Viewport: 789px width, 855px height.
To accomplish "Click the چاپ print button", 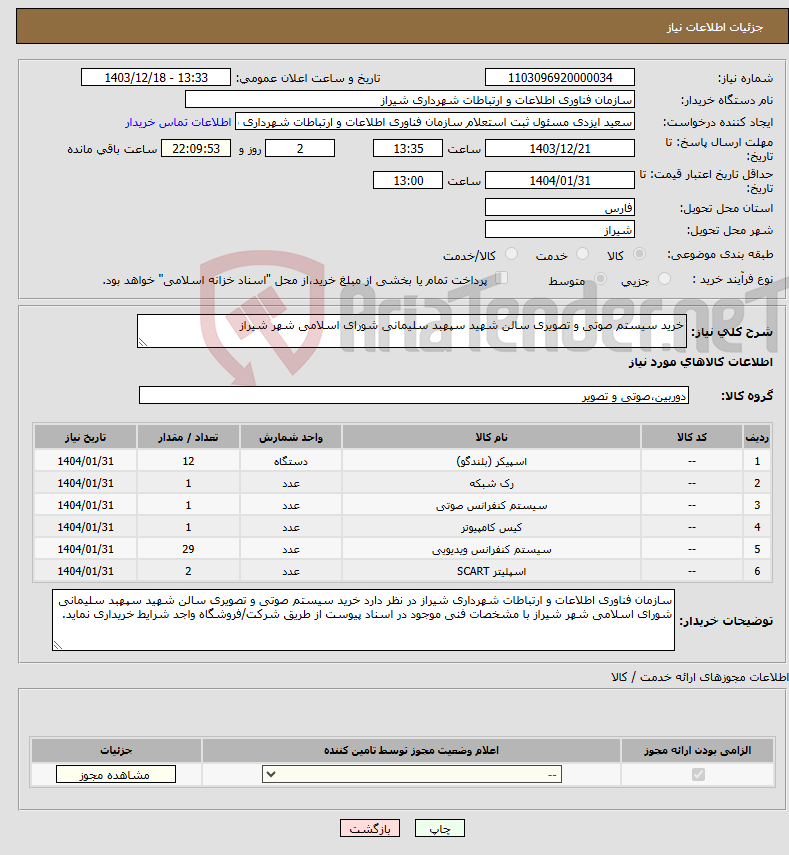I will (439, 828).
